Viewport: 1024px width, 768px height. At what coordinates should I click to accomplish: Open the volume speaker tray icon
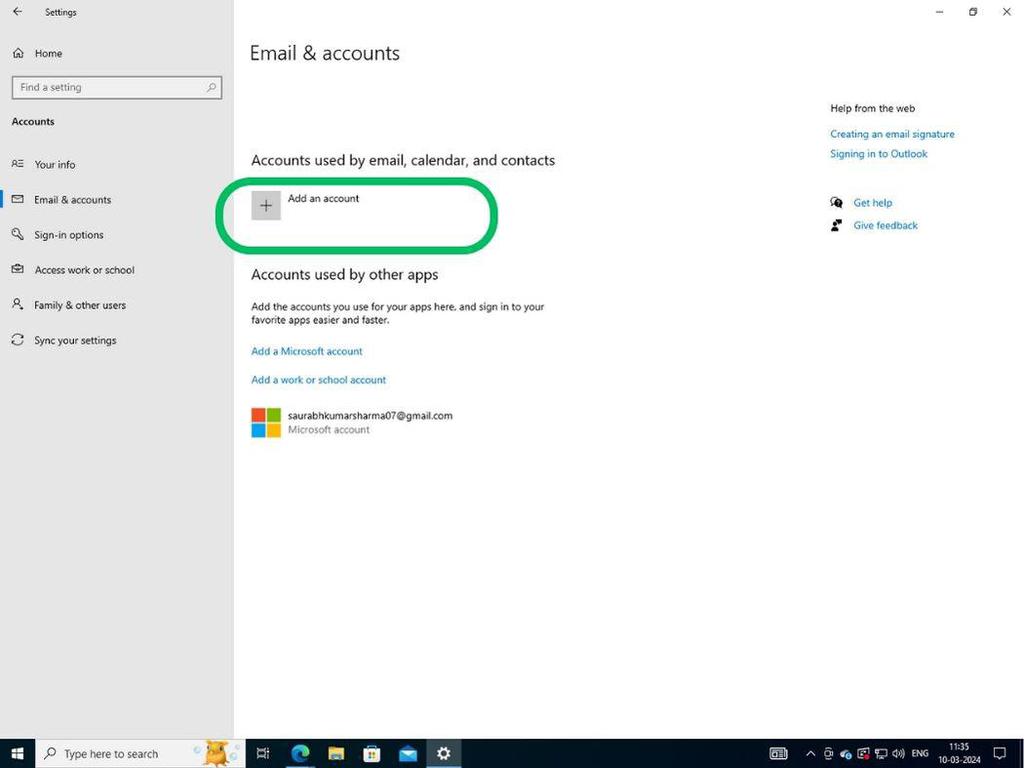899,754
